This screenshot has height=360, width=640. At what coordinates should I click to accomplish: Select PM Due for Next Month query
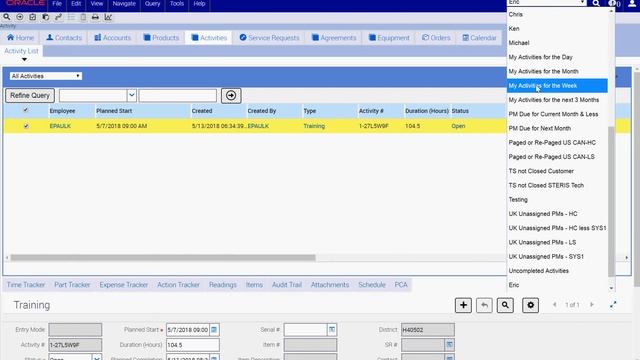tap(540, 128)
